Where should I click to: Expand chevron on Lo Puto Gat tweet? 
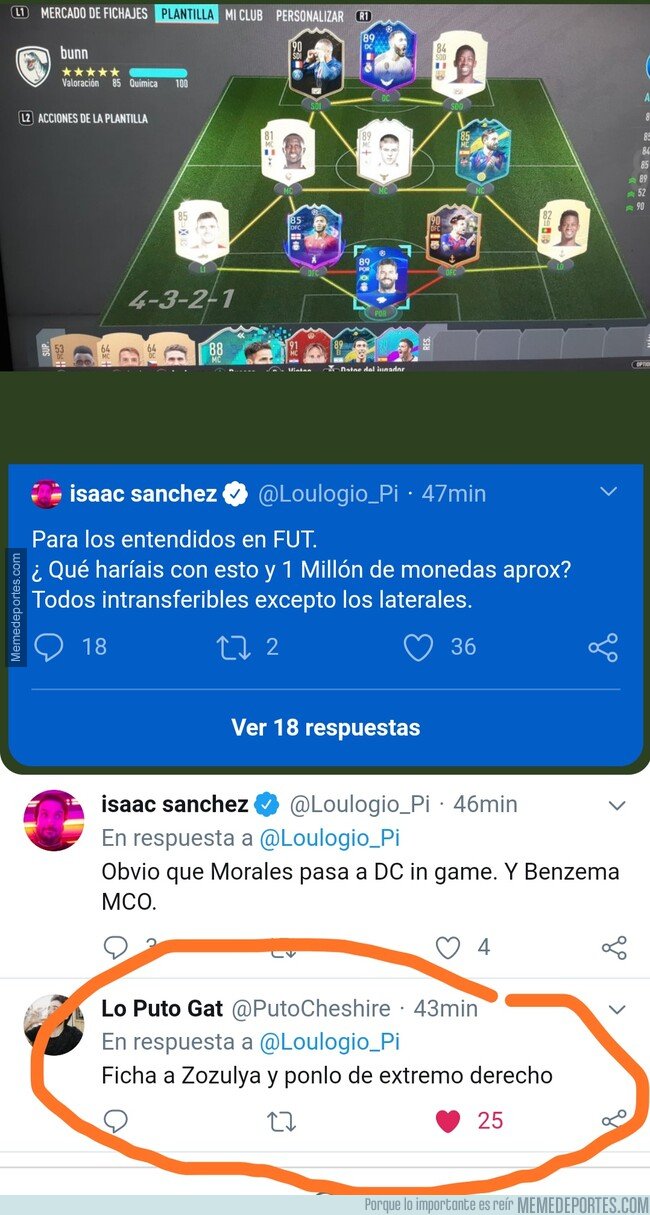(x=617, y=1009)
